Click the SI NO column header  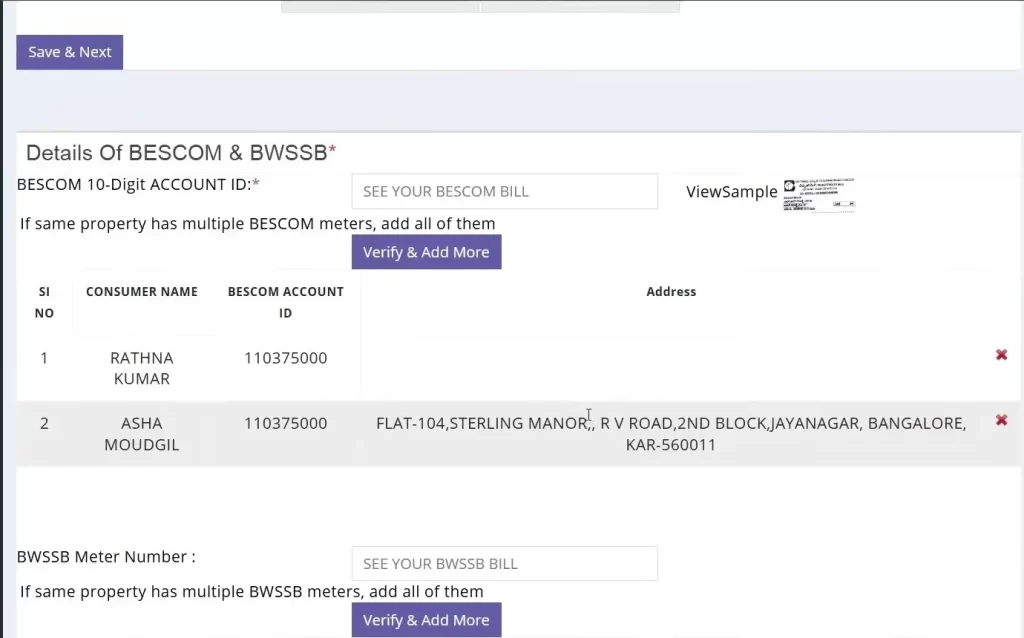44,302
